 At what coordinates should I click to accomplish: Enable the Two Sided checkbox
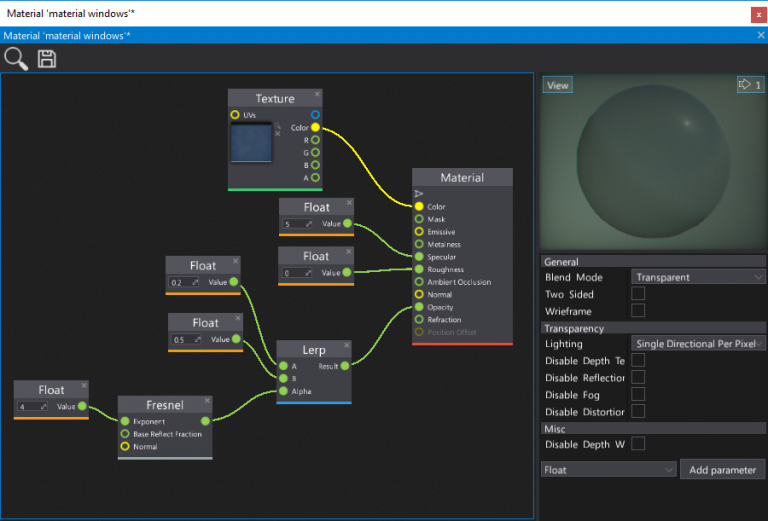point(638,294)
